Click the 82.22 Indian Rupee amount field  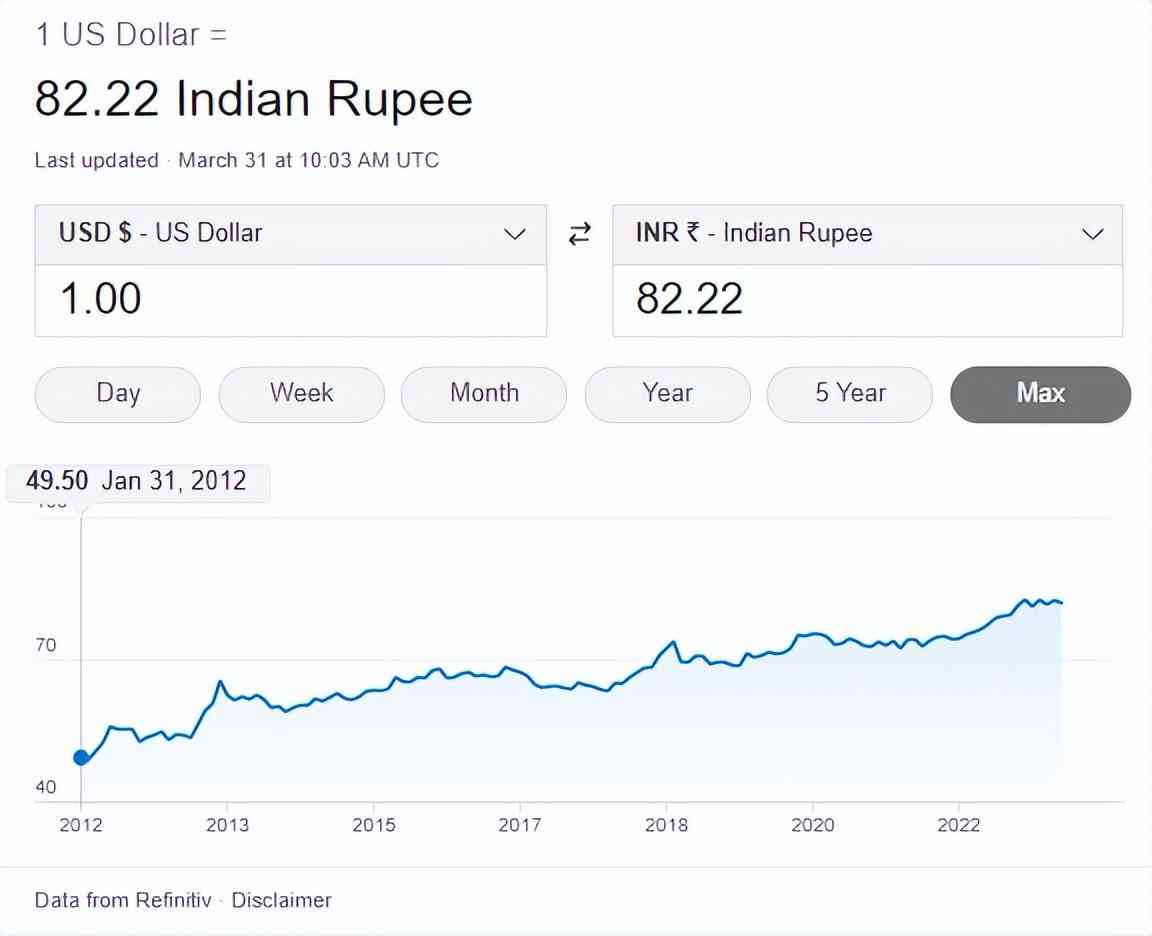(866, 300)
